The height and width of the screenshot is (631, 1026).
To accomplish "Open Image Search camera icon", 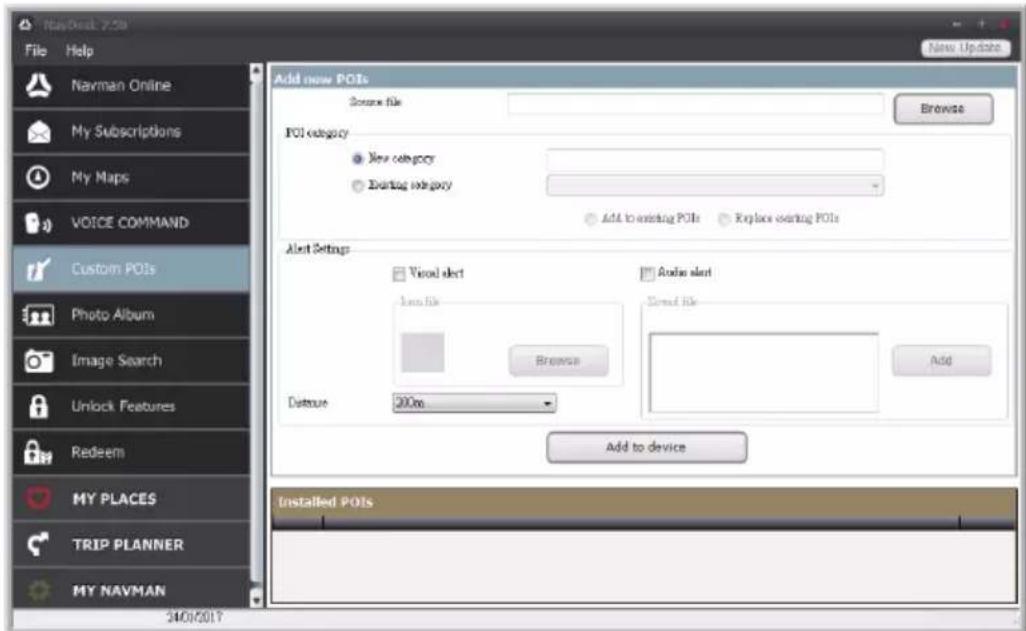I will 39,361.
